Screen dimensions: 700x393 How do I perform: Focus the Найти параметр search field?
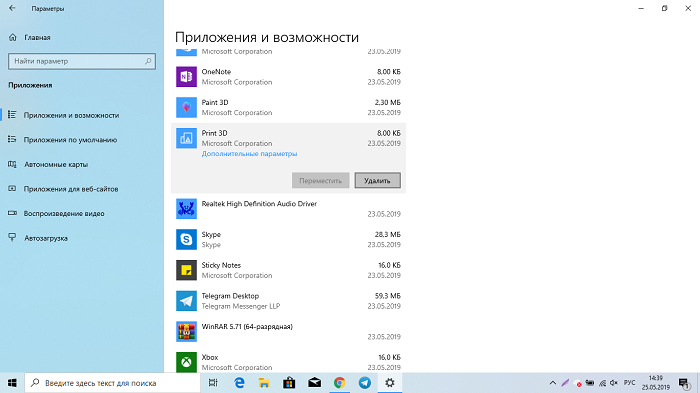[x=82, y=61]
